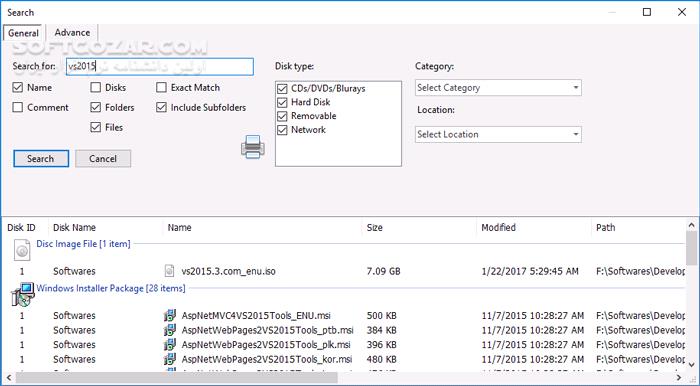Click the 1/22/2017 5:29:45 AM date
Screen dimensions: 700x386
(x=530, y=271)
